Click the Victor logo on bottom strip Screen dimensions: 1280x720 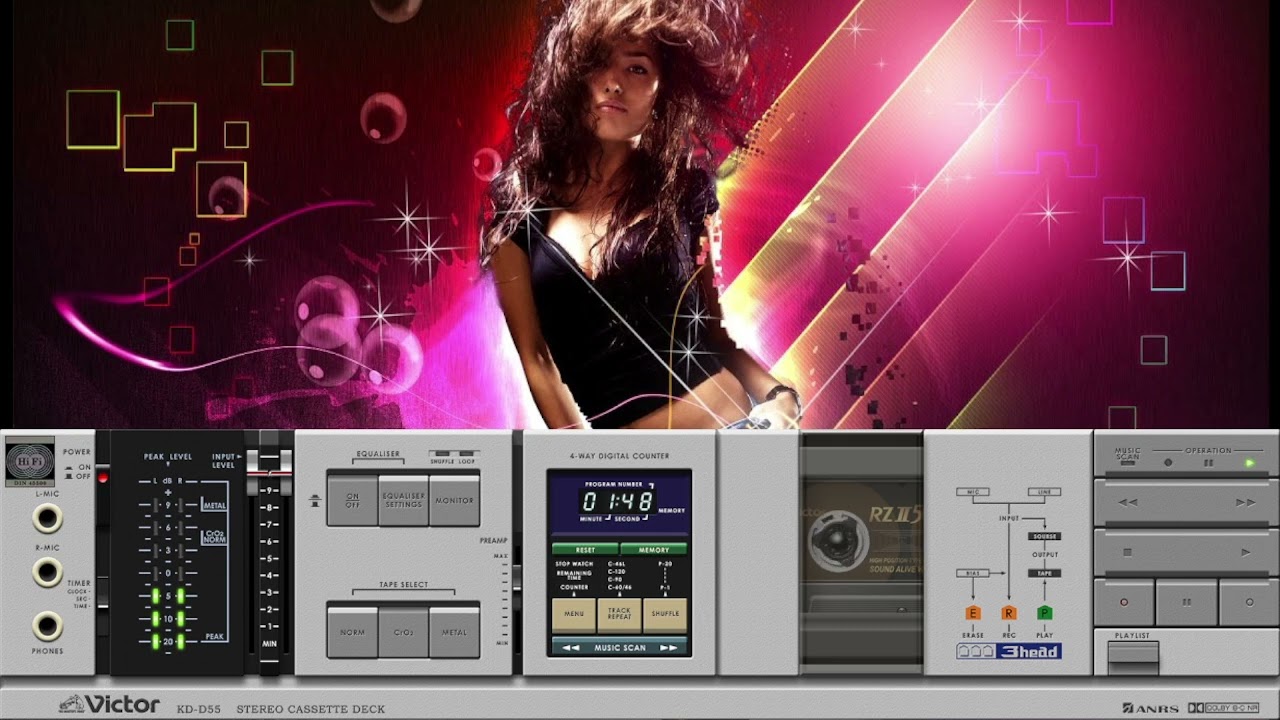point(109,705)
